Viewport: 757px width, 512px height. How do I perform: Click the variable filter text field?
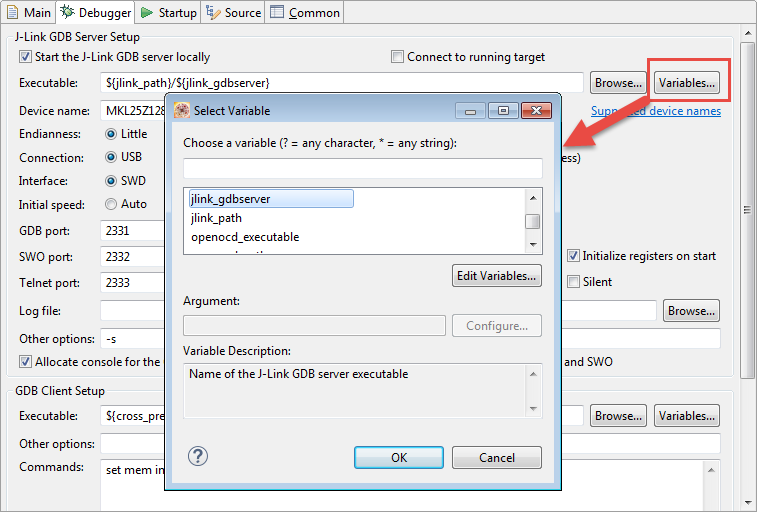click(x=362, y=168)
